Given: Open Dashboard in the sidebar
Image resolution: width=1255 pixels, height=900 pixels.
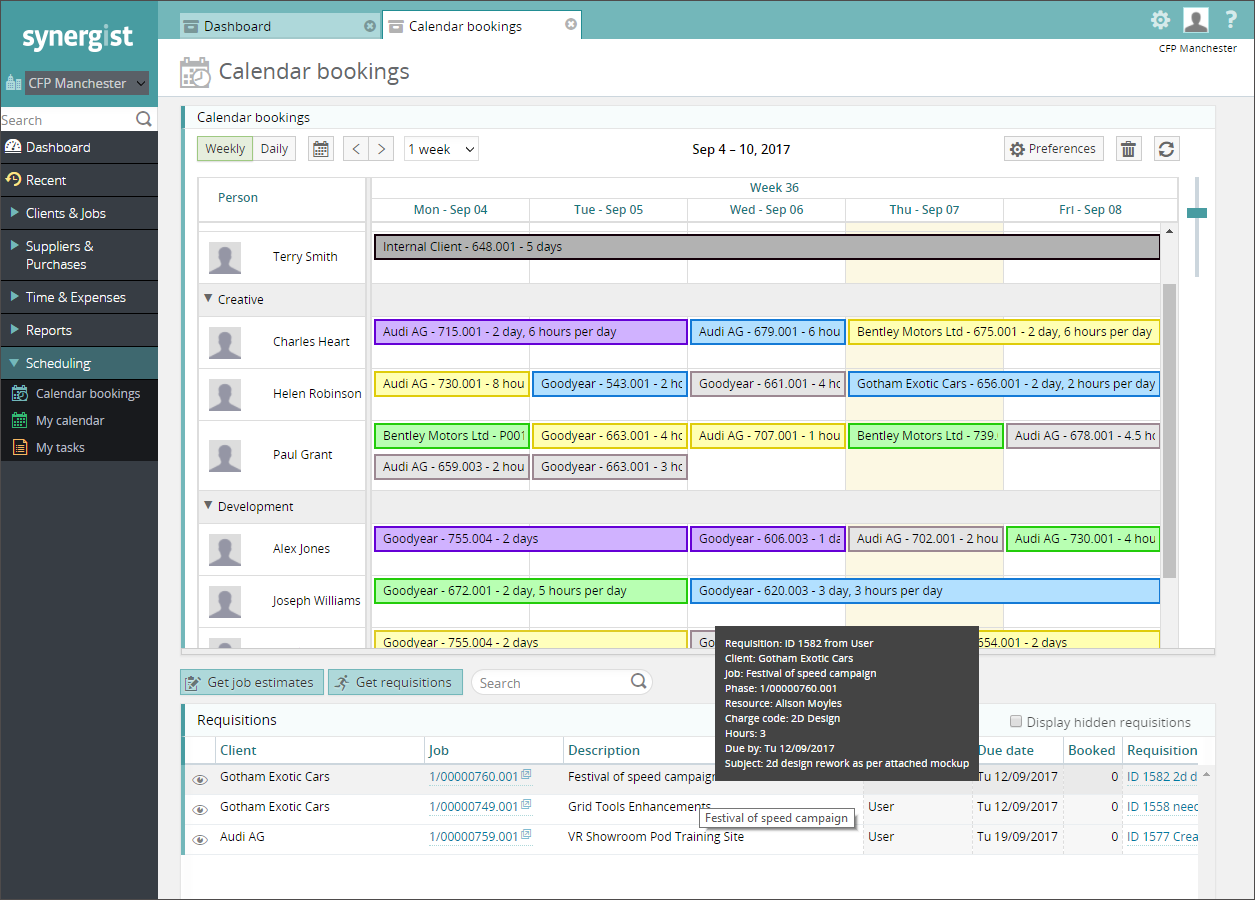Looking at the screenshot, I should tap(79, 147).
